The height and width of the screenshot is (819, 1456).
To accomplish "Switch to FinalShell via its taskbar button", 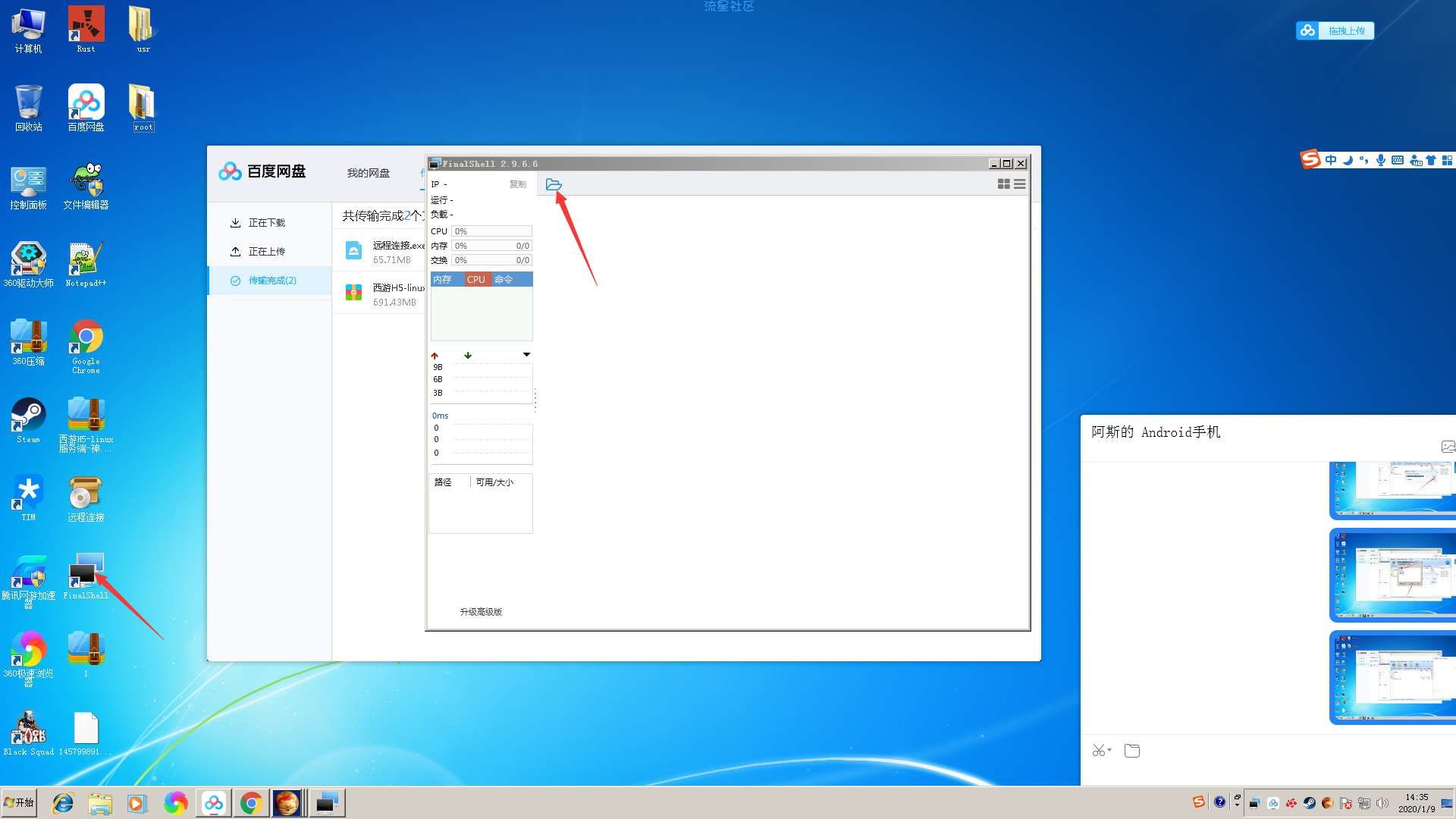I will [x=327, y=802].
